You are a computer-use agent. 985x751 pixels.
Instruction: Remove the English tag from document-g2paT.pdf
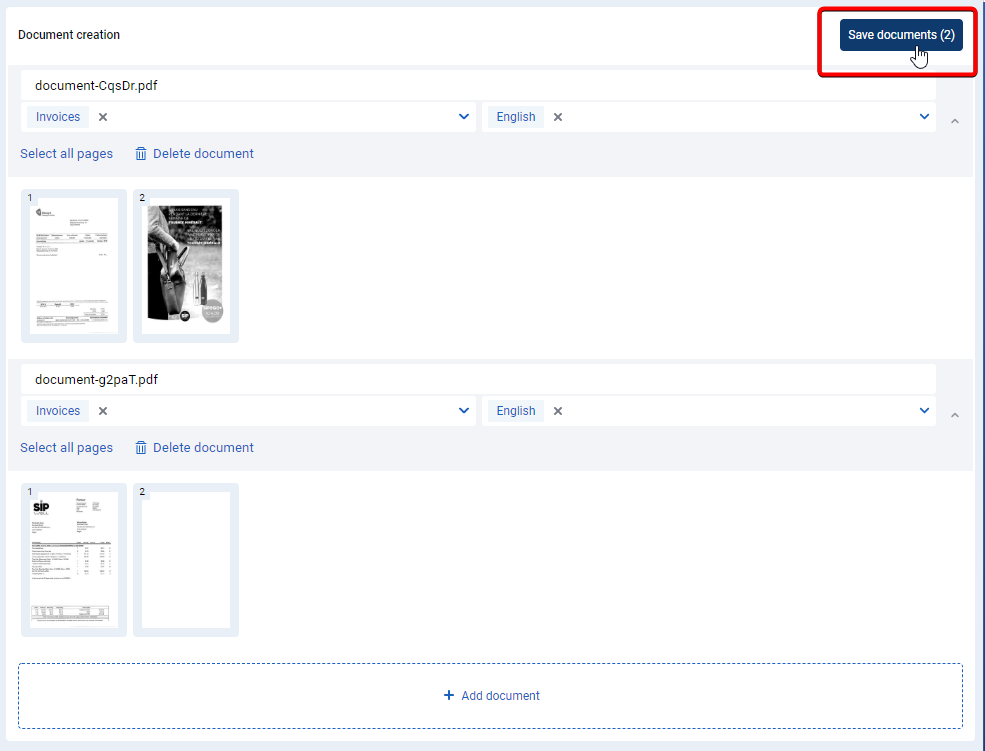tap(558, 411)
